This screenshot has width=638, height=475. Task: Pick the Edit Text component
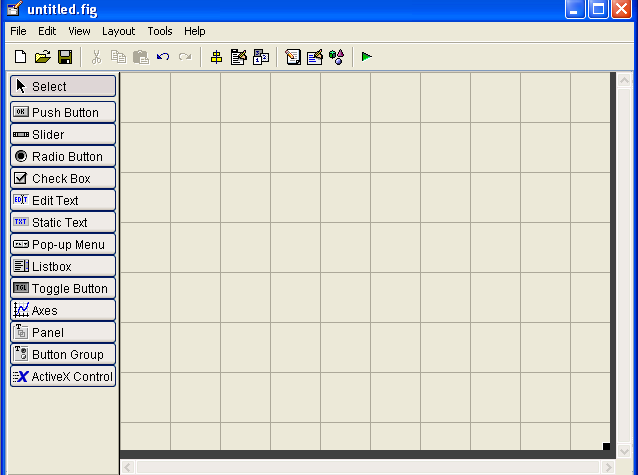[63, 200]
